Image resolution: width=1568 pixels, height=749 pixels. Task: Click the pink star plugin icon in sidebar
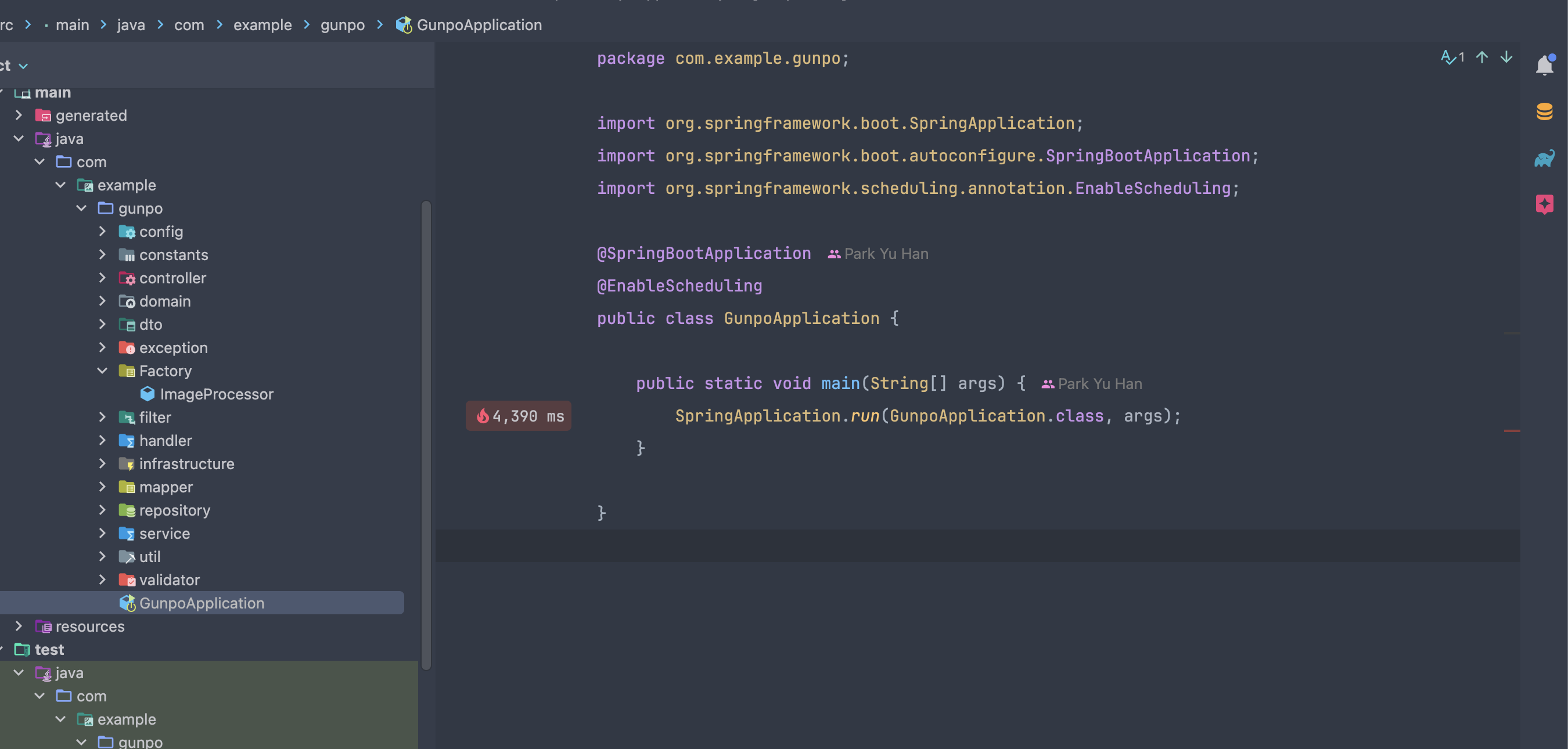click(x=1544, y=204)
